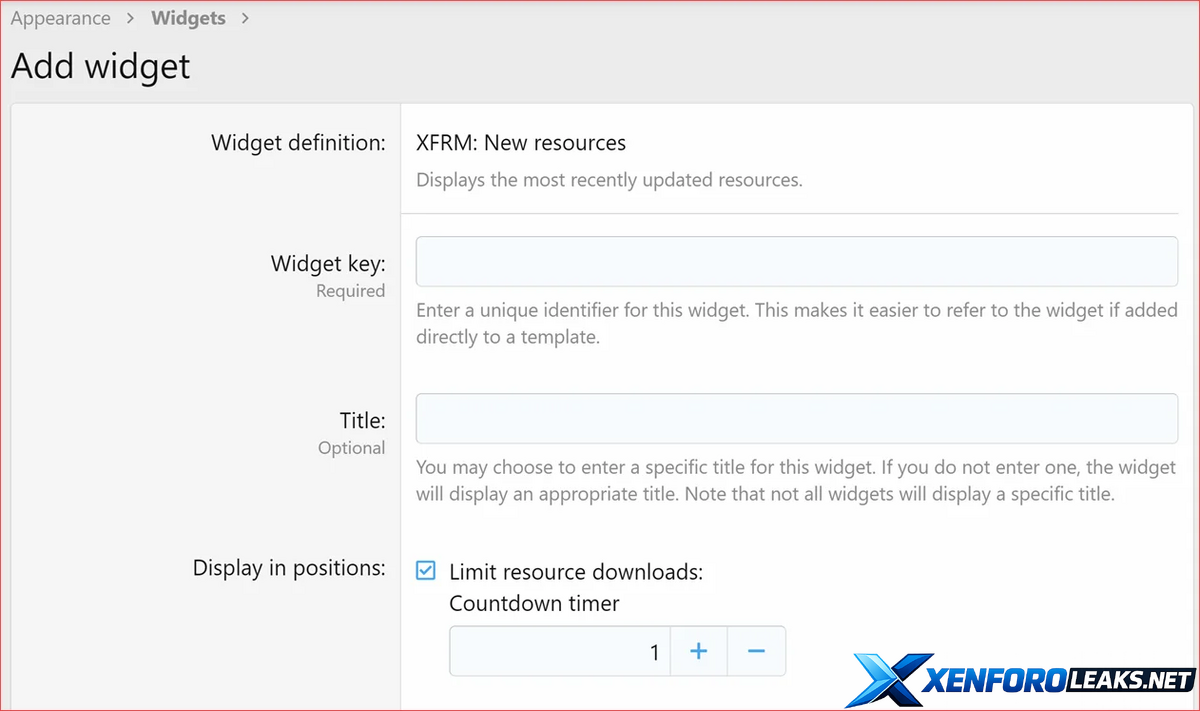Toggle the Limit resource downloads checkbox

pos(426,571)
